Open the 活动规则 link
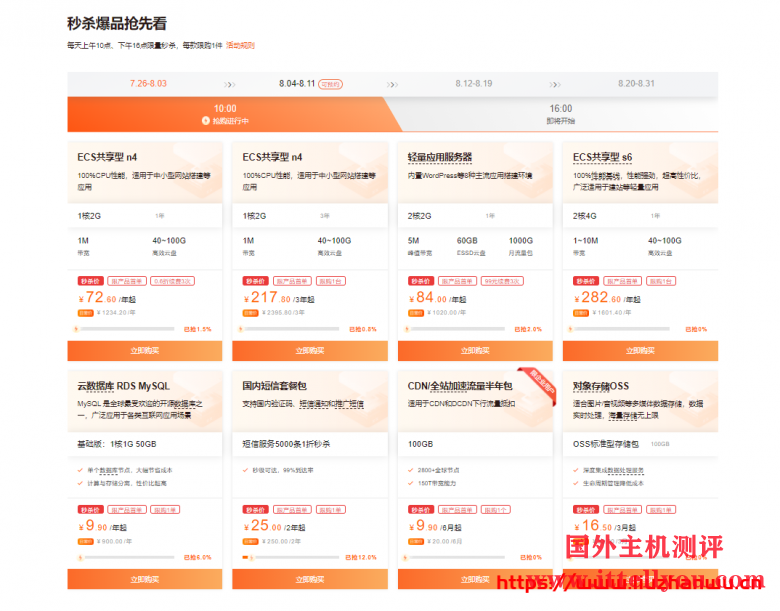Viewport: 780px width, 611px height. 240,45
